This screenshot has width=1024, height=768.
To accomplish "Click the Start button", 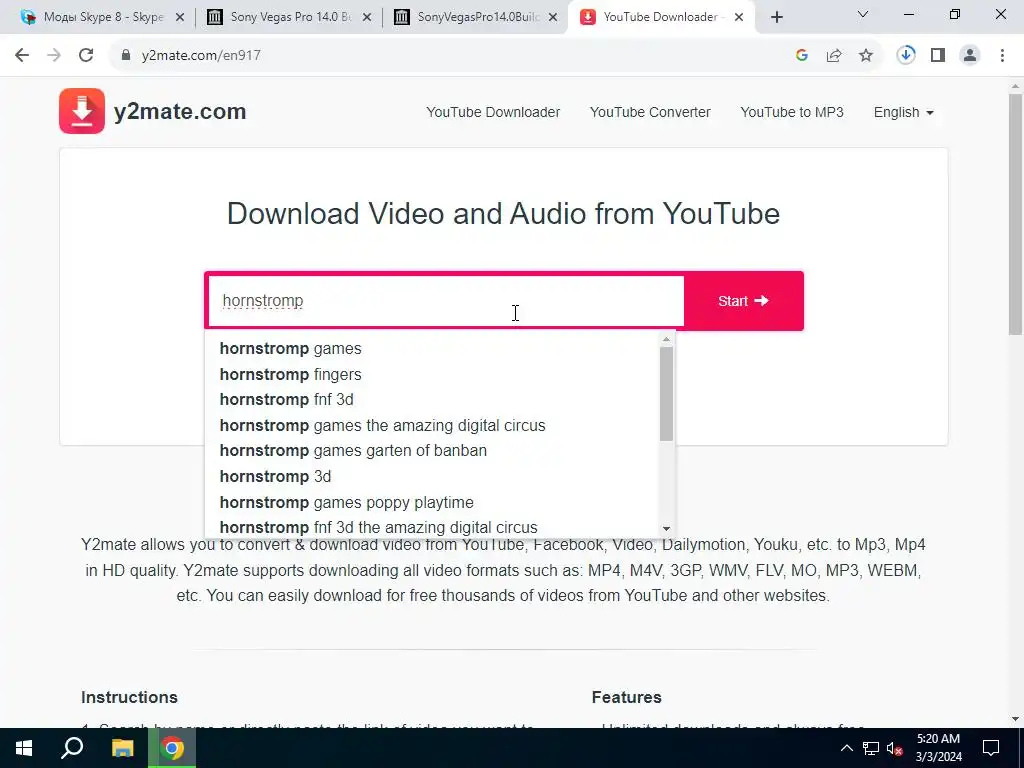I will click(744, 301).
